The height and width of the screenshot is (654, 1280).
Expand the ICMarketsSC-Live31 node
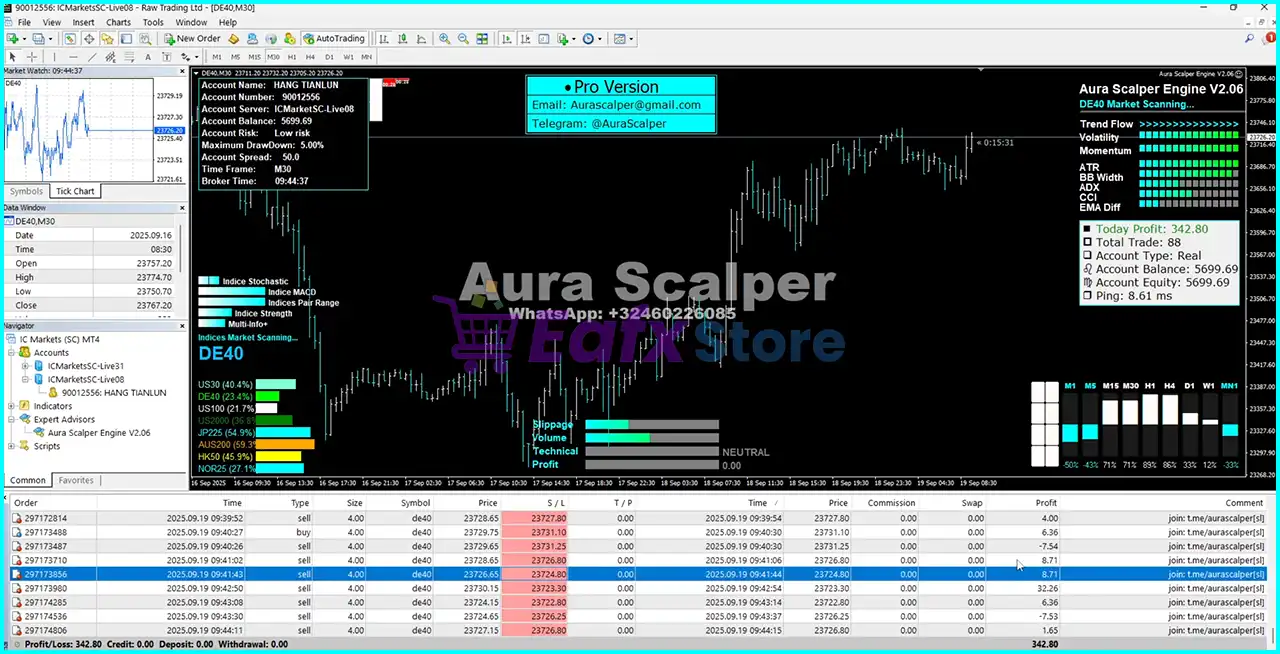point(25,366)
